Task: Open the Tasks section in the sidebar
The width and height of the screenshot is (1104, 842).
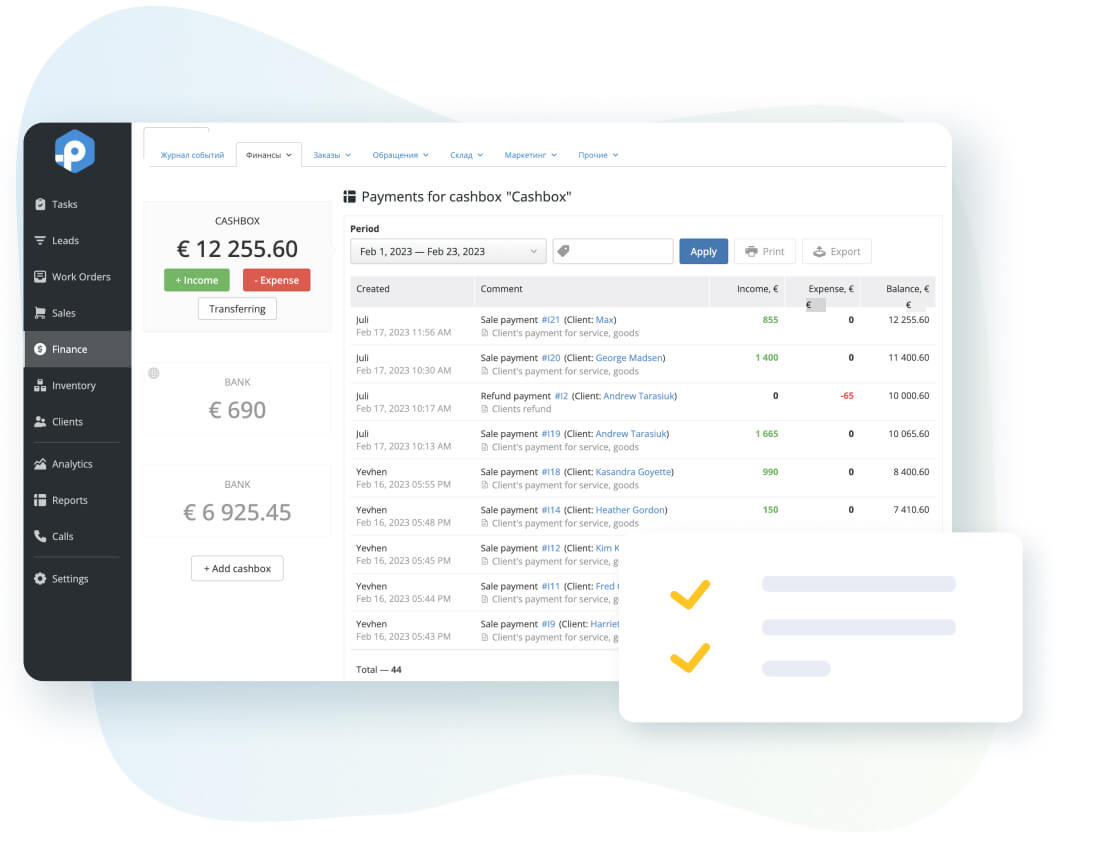Action: click(62, 204)
